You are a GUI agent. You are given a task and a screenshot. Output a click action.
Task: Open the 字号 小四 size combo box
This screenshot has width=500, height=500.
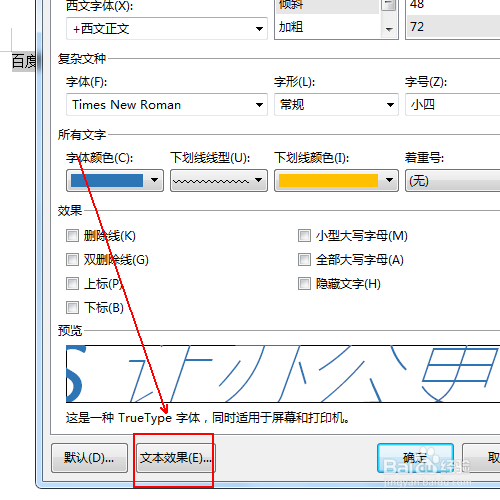pyautogui.click(x=453, y=105)
